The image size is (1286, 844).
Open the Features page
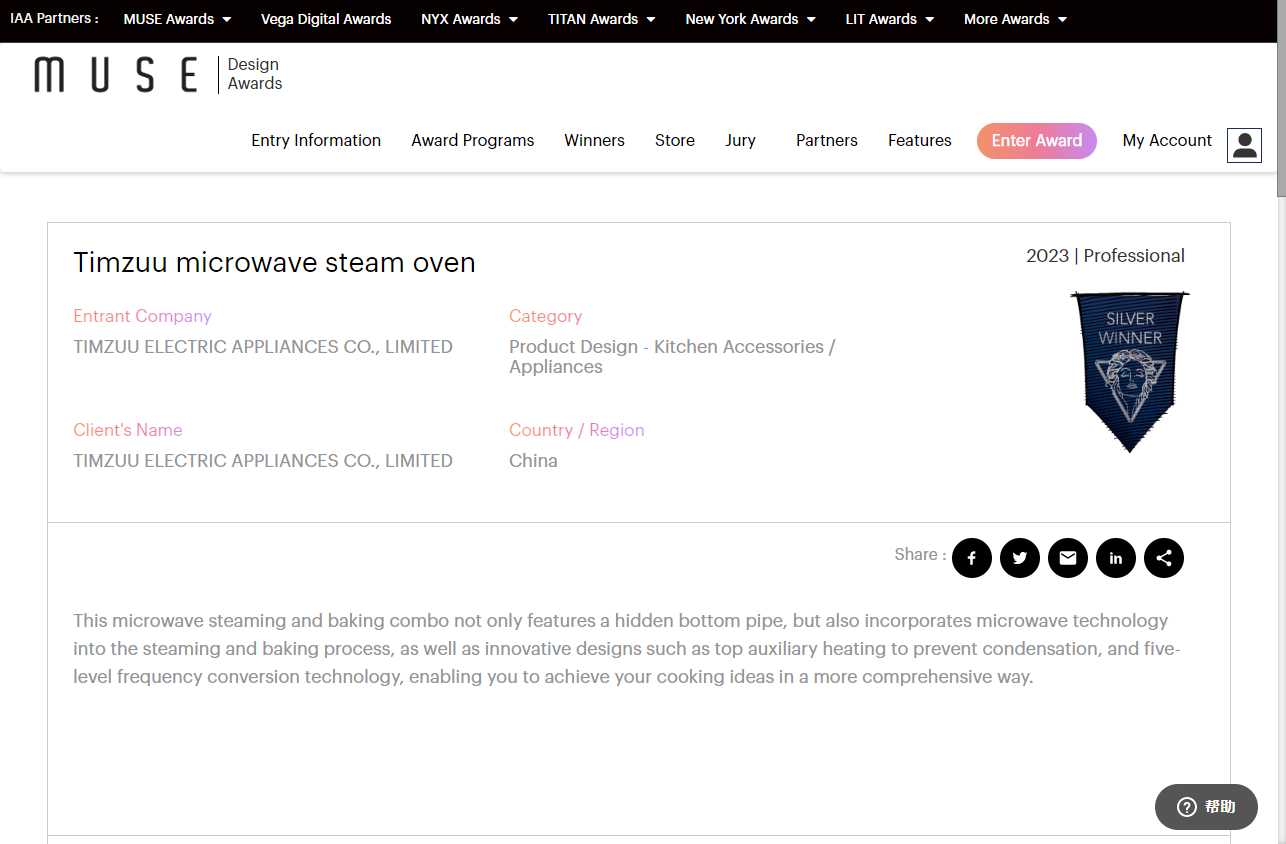point(920,140)
